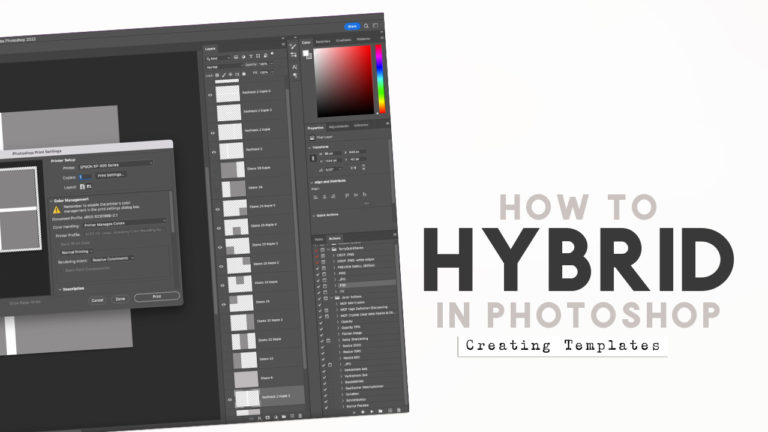
Task: Toggle checkmark for Janas Actions set
Action: [x=319, y=298]
